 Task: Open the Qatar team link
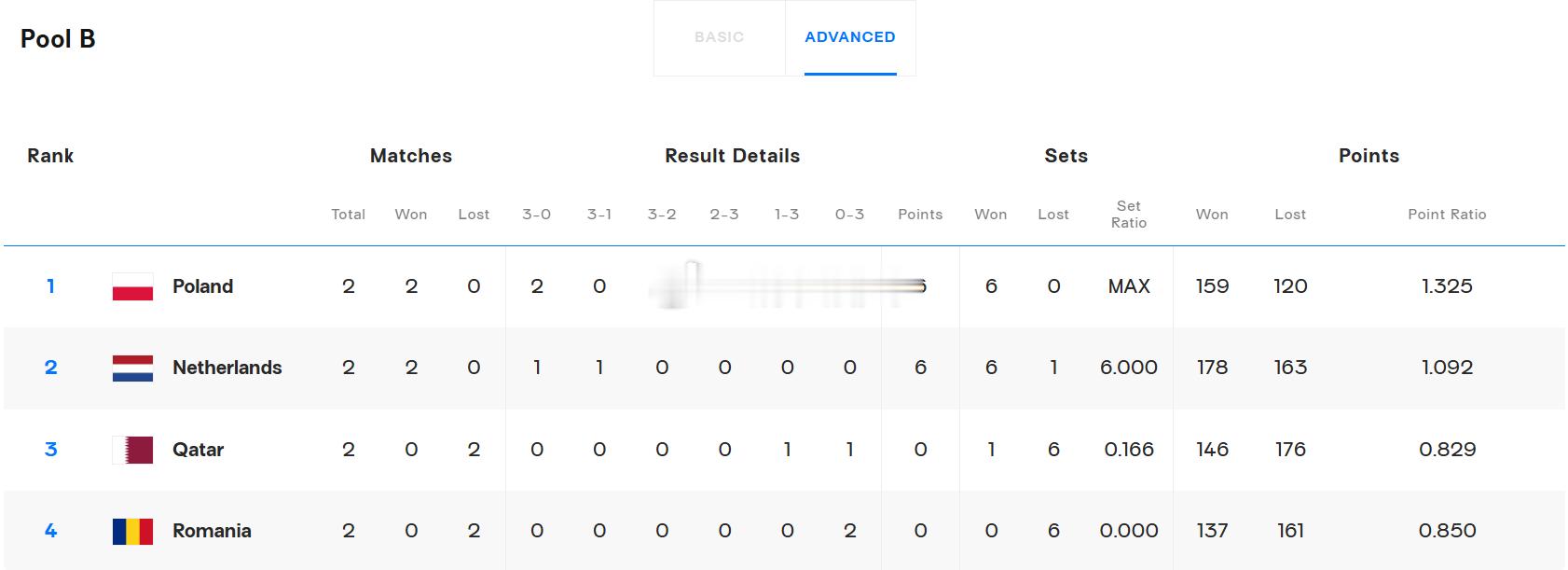(x=198, y=450)
